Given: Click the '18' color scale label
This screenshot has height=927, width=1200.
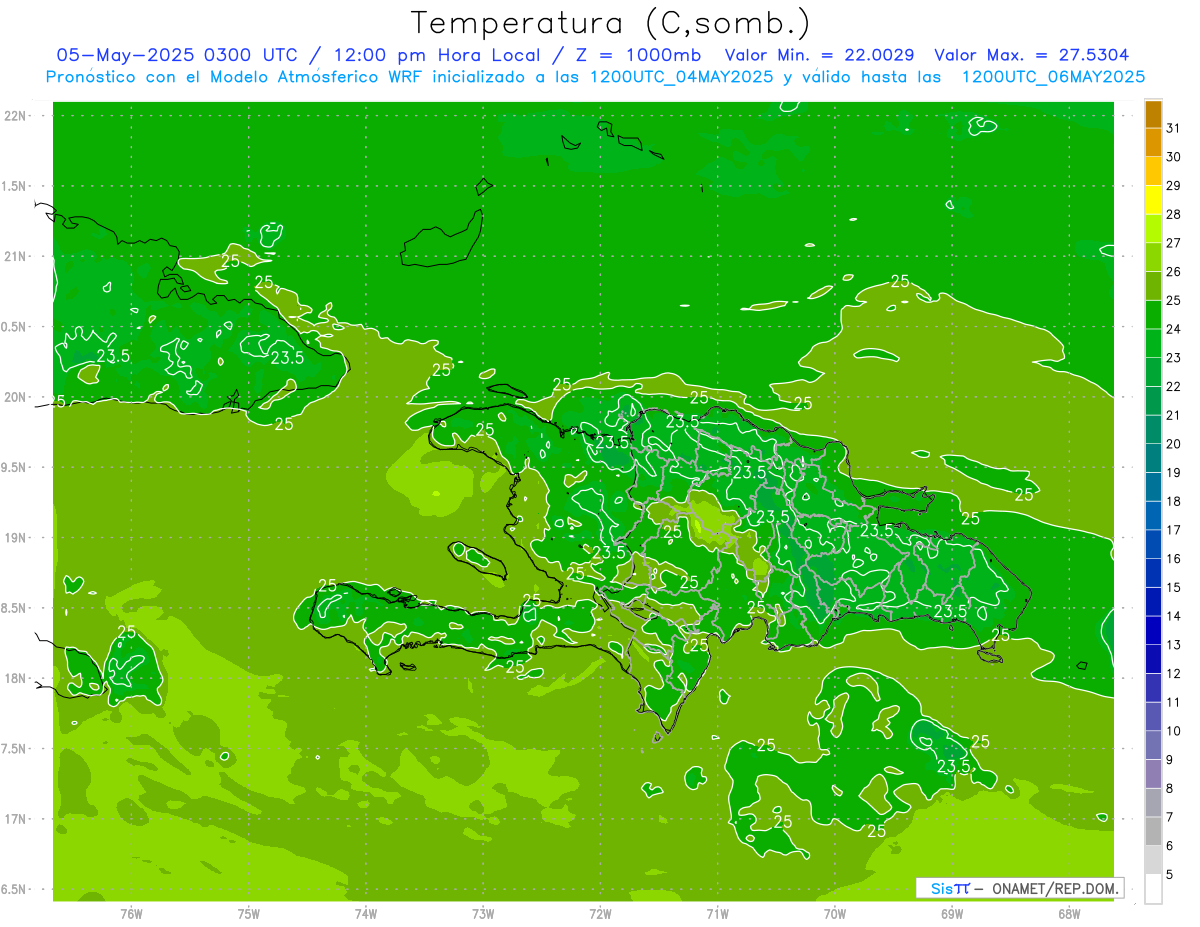Looking at the screenshot, I should 1174,501.
